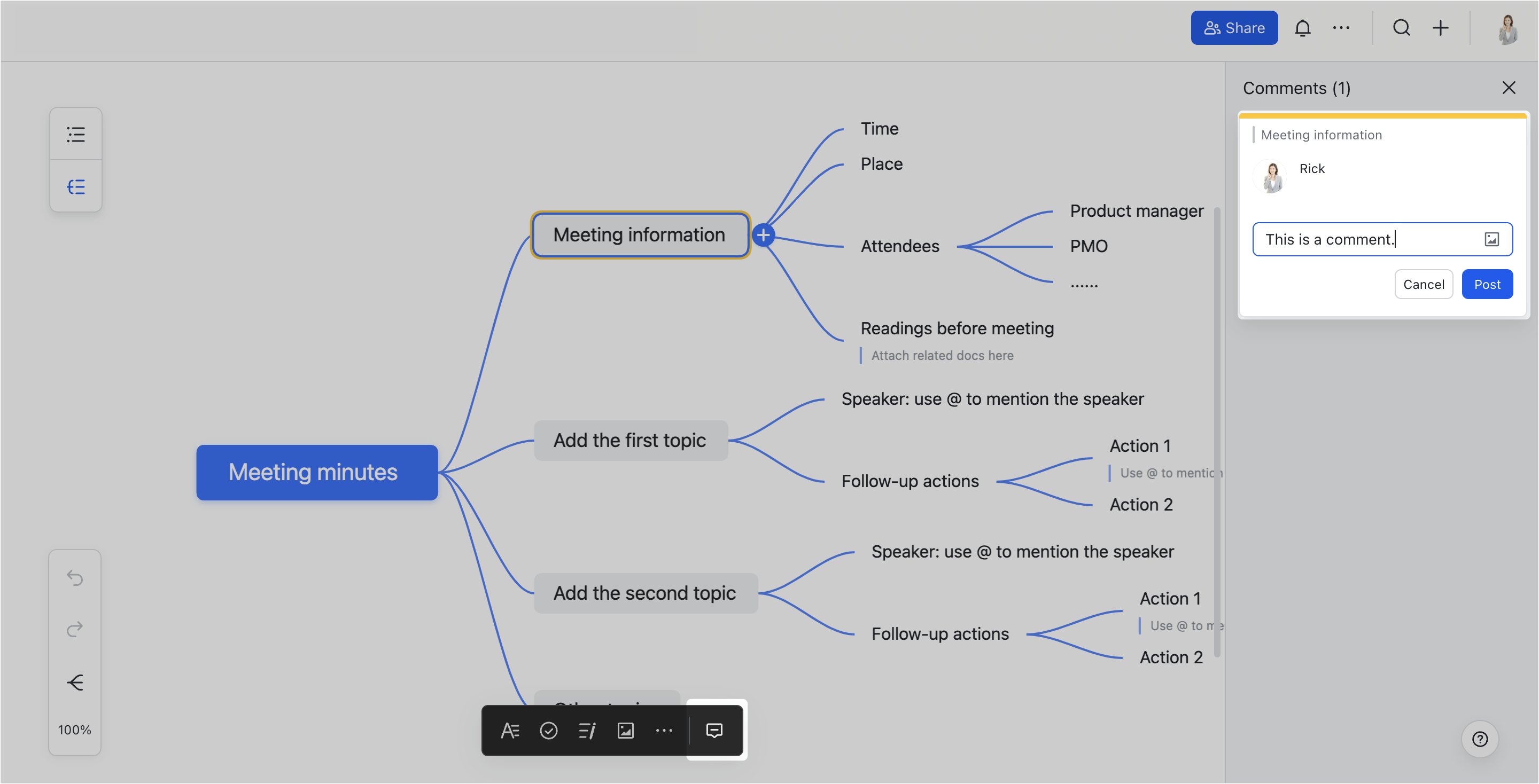Attach an image inside the comment input box
Viewport: 1539px width, 784px height.
pyautogui.click(x=1492, y=239)
